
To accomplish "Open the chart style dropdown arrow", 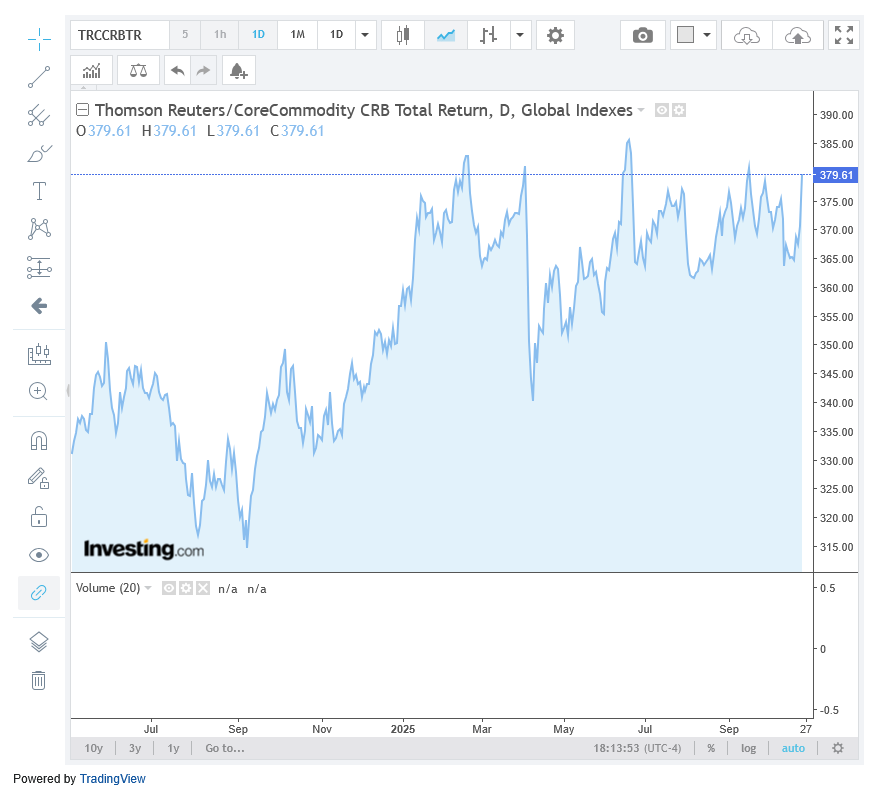I will click(521, 36).
